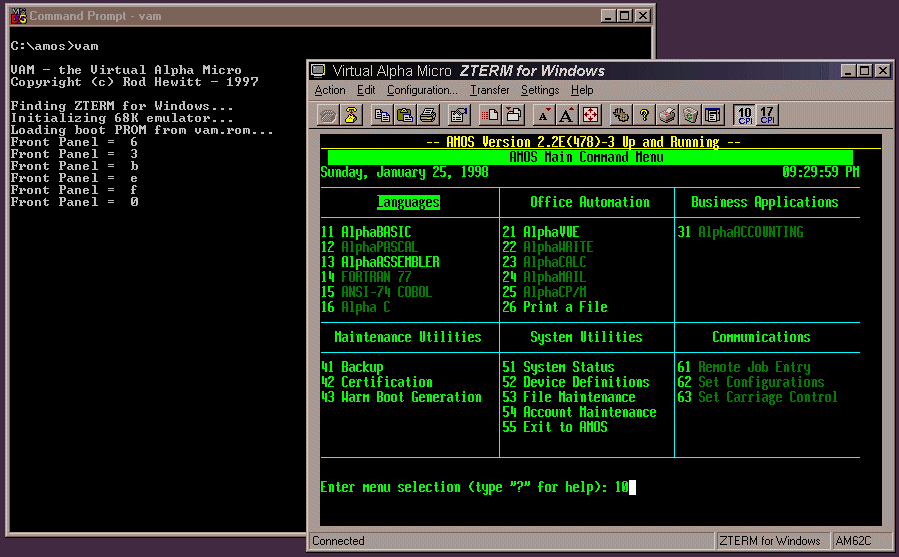Screen dimensions: 899x557
Task: Close the ZTERM for Windows window
Action: (x=884, y=71)
